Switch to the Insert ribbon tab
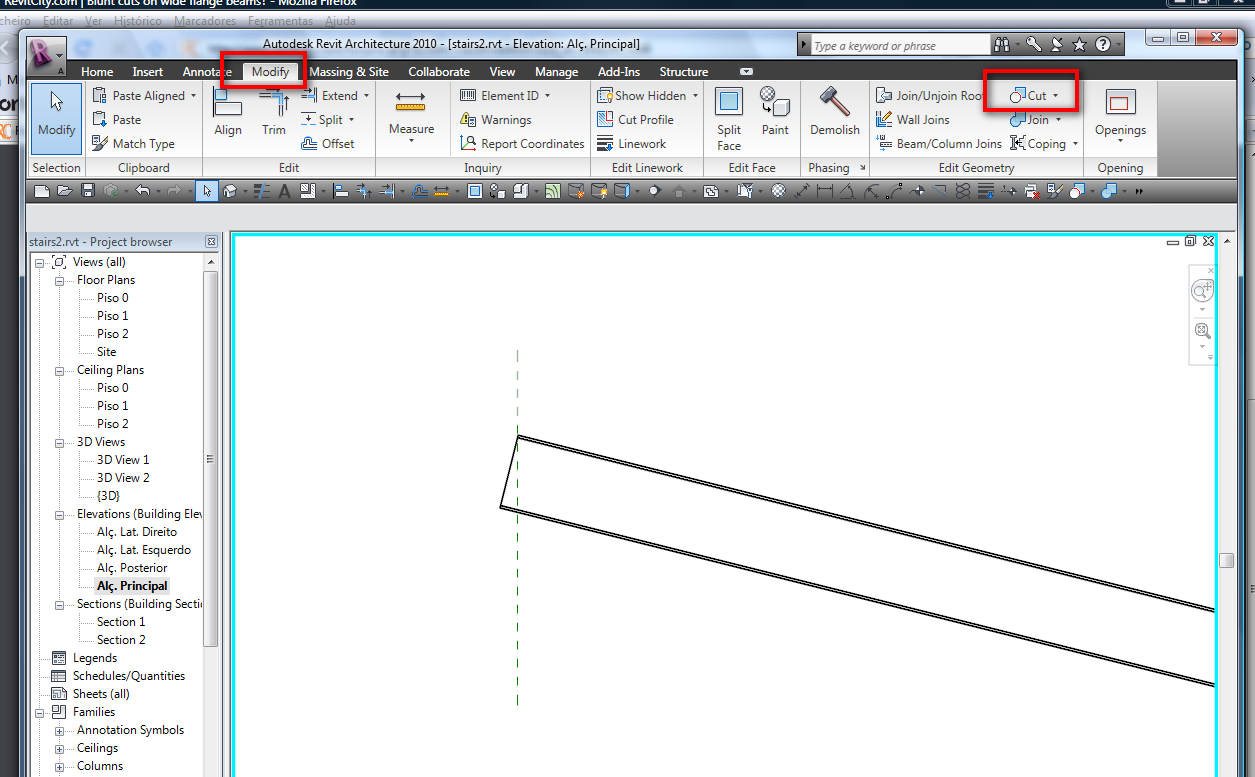1255x777 pixels. (x=148, y=72)
